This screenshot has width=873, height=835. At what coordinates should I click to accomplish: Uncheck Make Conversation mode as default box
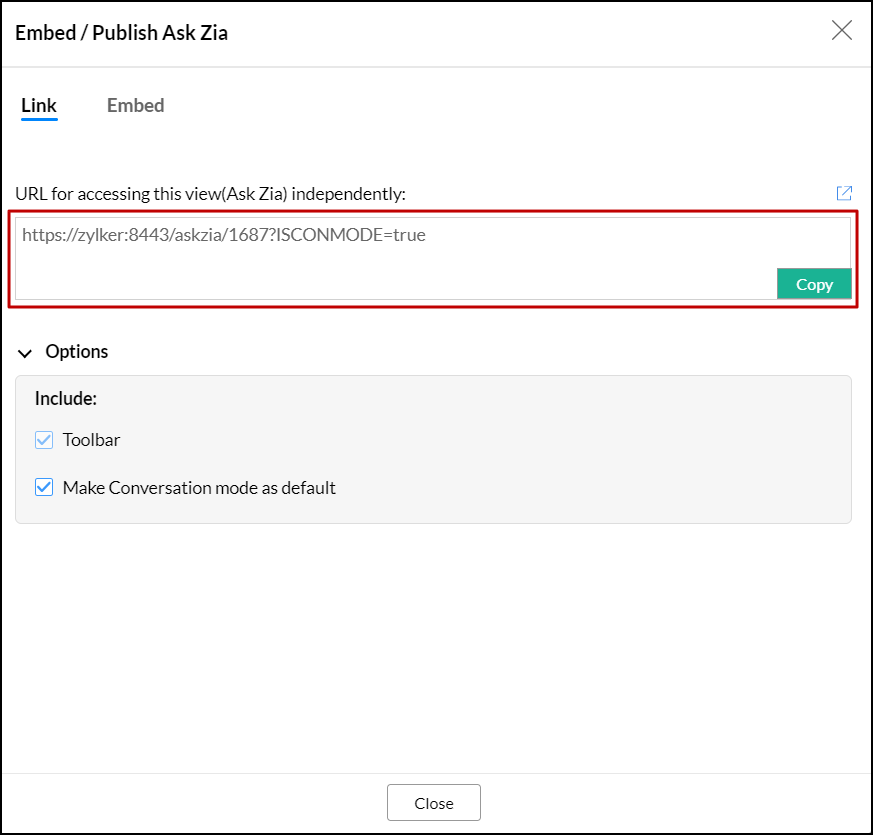click(44, 488)
